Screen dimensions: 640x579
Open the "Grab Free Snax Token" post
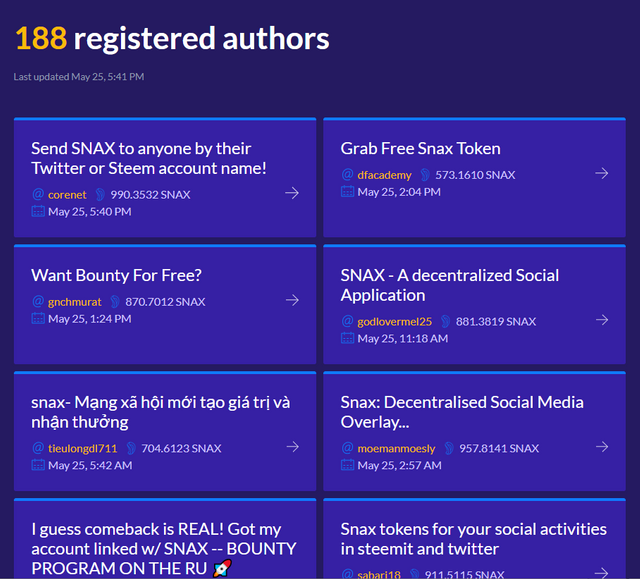tap(420, 148)
